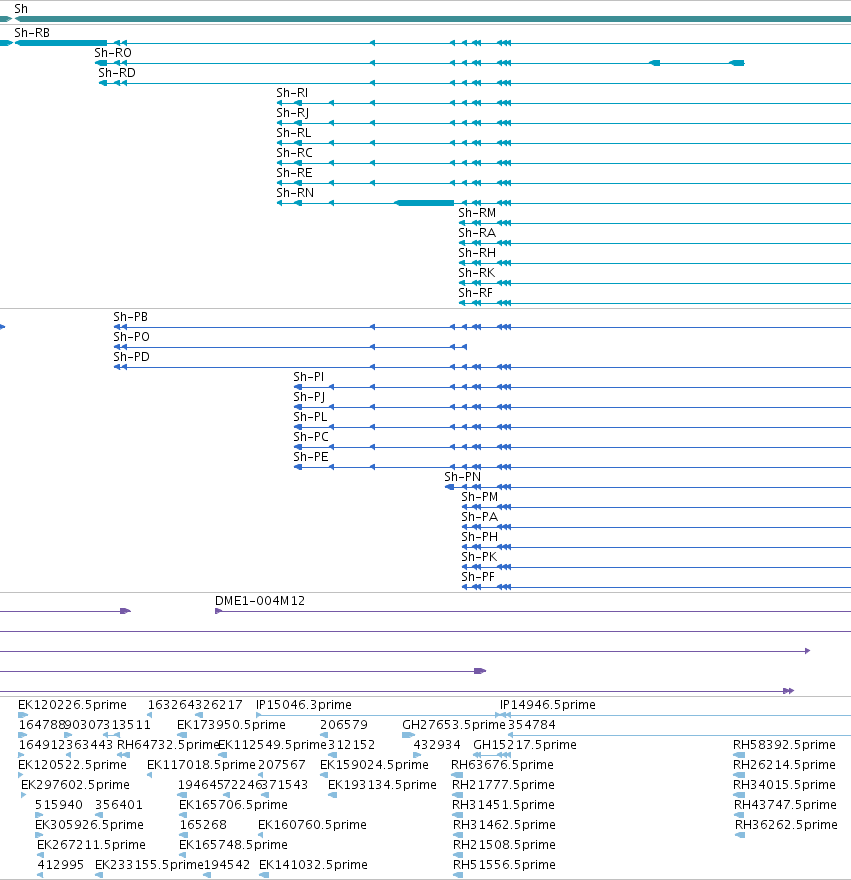Select the Sh-RA transcript label

[x=477, y=233]
